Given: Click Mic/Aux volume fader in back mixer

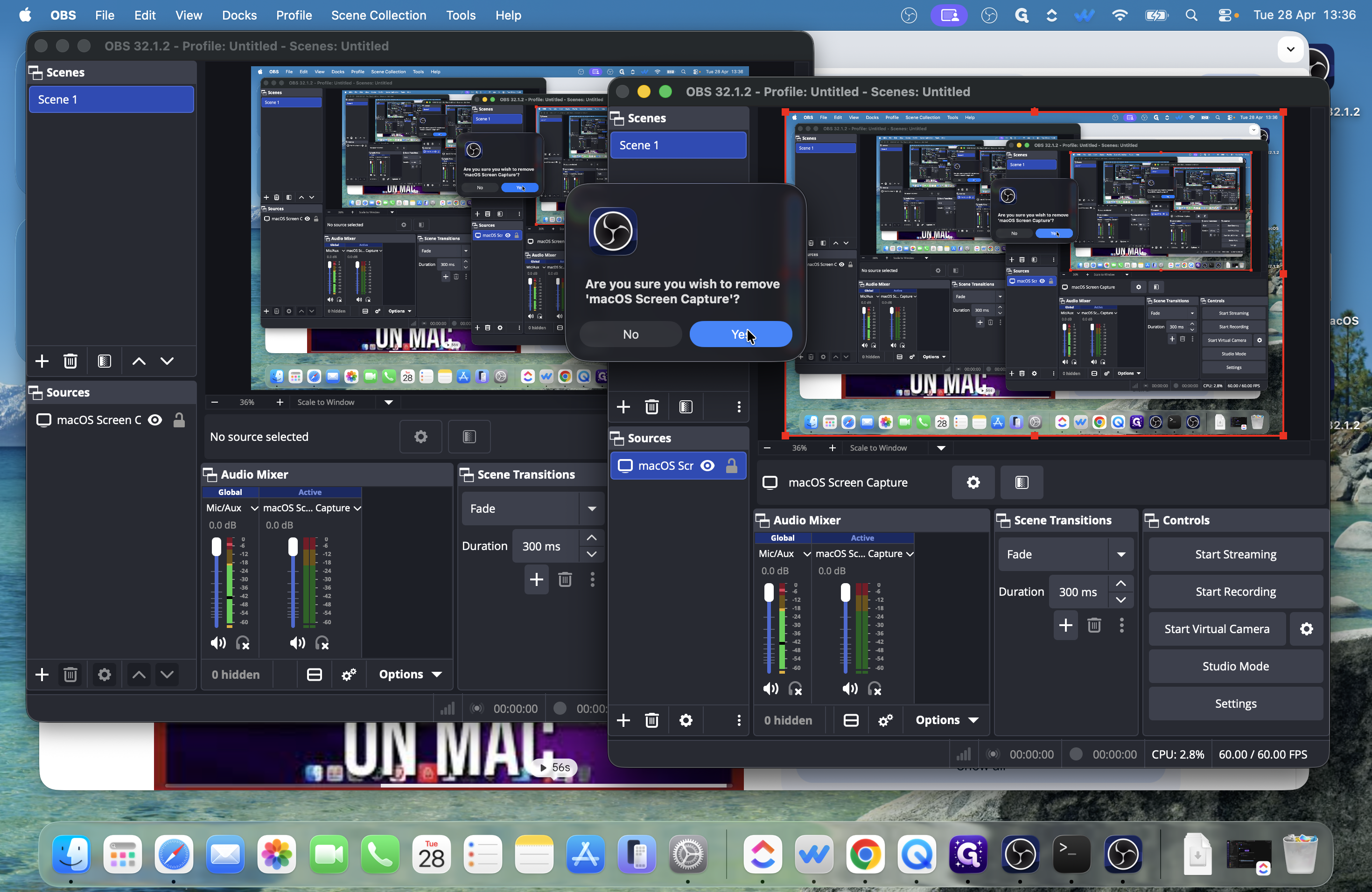Looking at the screenshot, I should (x=216, y=547).
